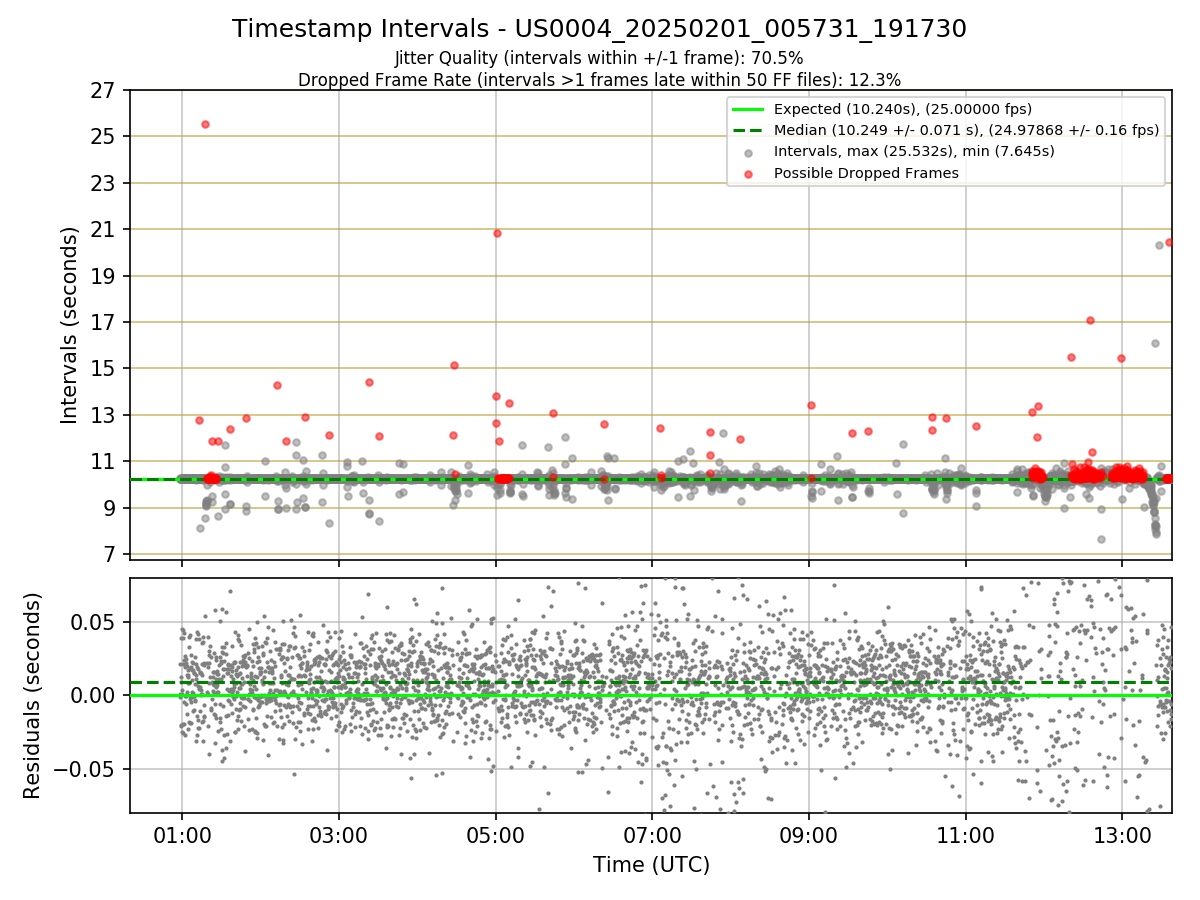This screenshot has width=1200, height=900.
Task: Click the Jitter Quality 70.5% subtitle
Action: [599, 59]
